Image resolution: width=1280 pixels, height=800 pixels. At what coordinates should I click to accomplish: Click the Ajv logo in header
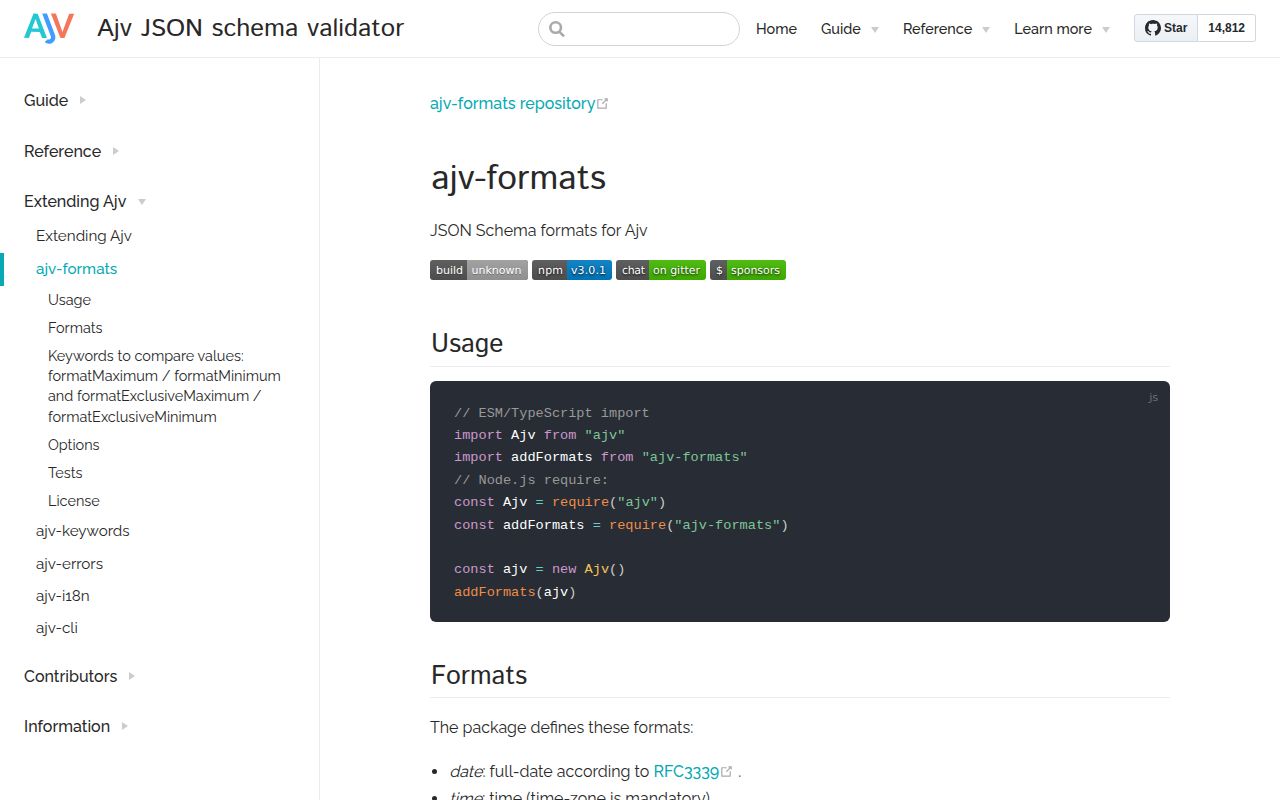[49, 28]
